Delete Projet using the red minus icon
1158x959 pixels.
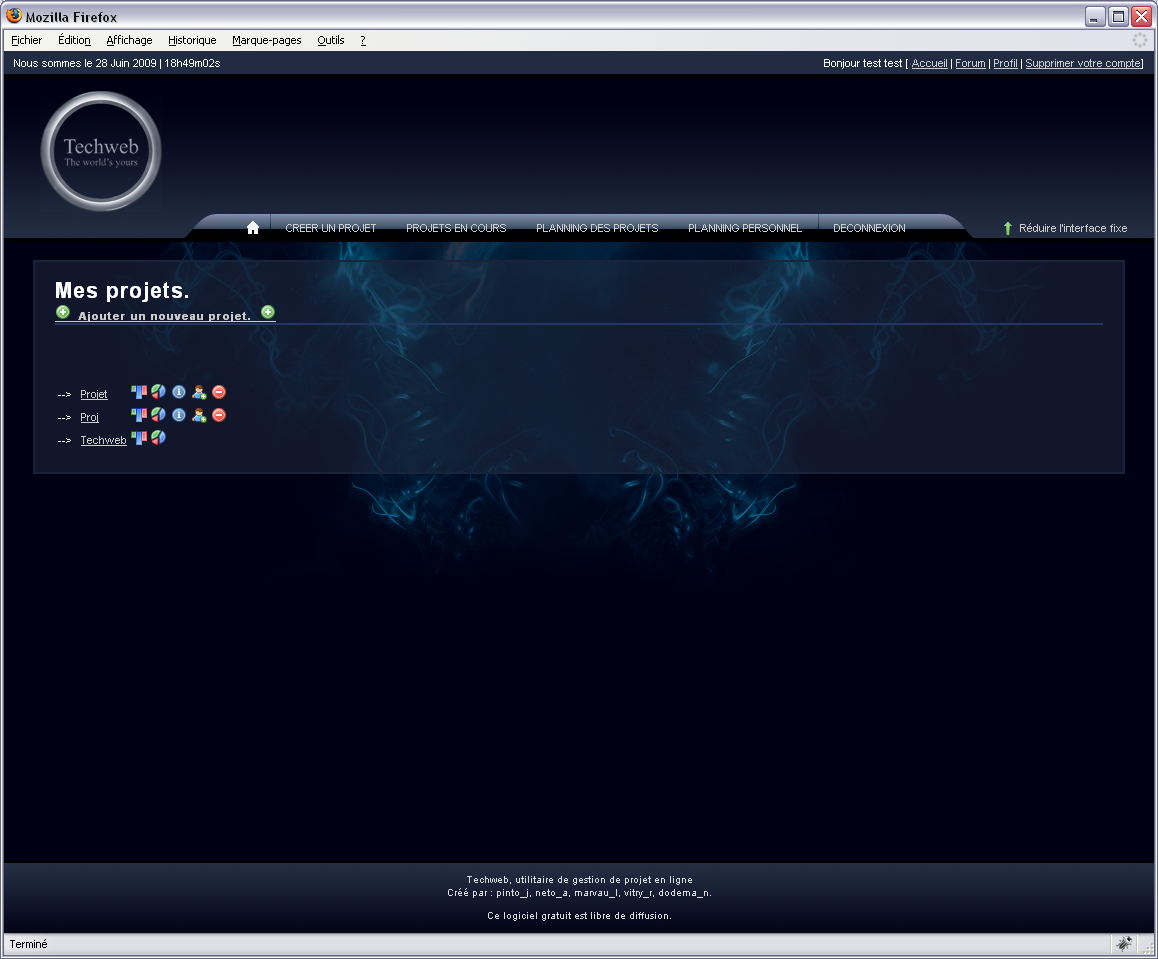[x=219, y=392]
